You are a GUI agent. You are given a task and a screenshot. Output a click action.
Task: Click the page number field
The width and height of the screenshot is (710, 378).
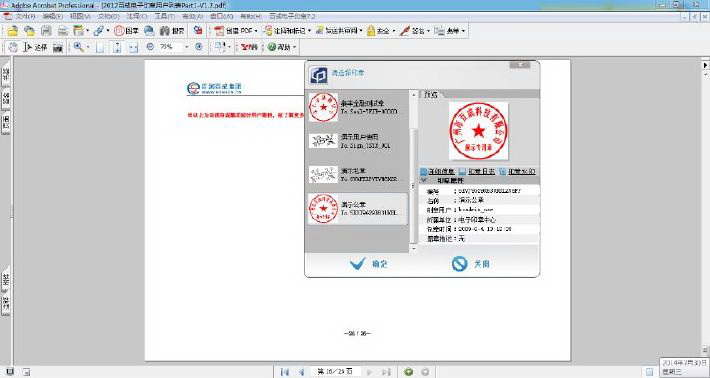click(337, 372)
